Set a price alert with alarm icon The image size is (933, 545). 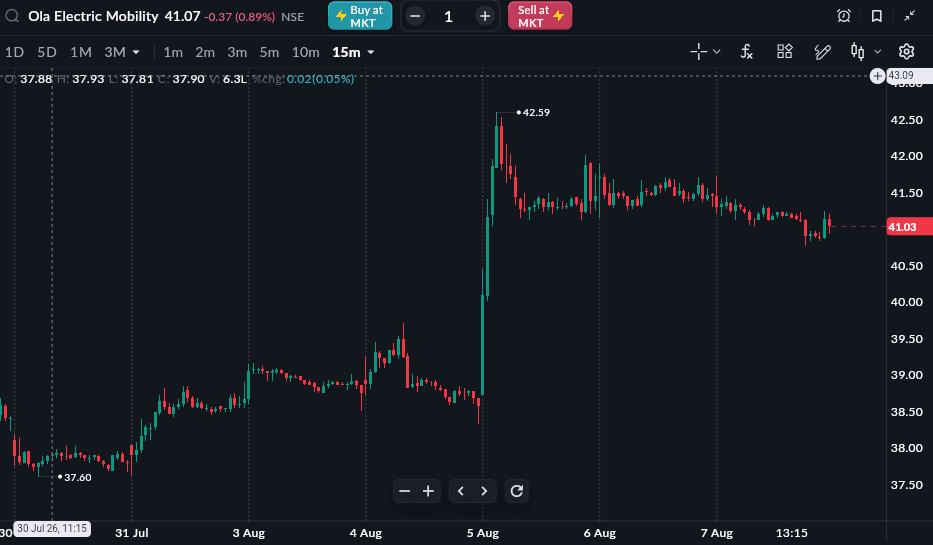pyautogui.click(x=844, y=16)
